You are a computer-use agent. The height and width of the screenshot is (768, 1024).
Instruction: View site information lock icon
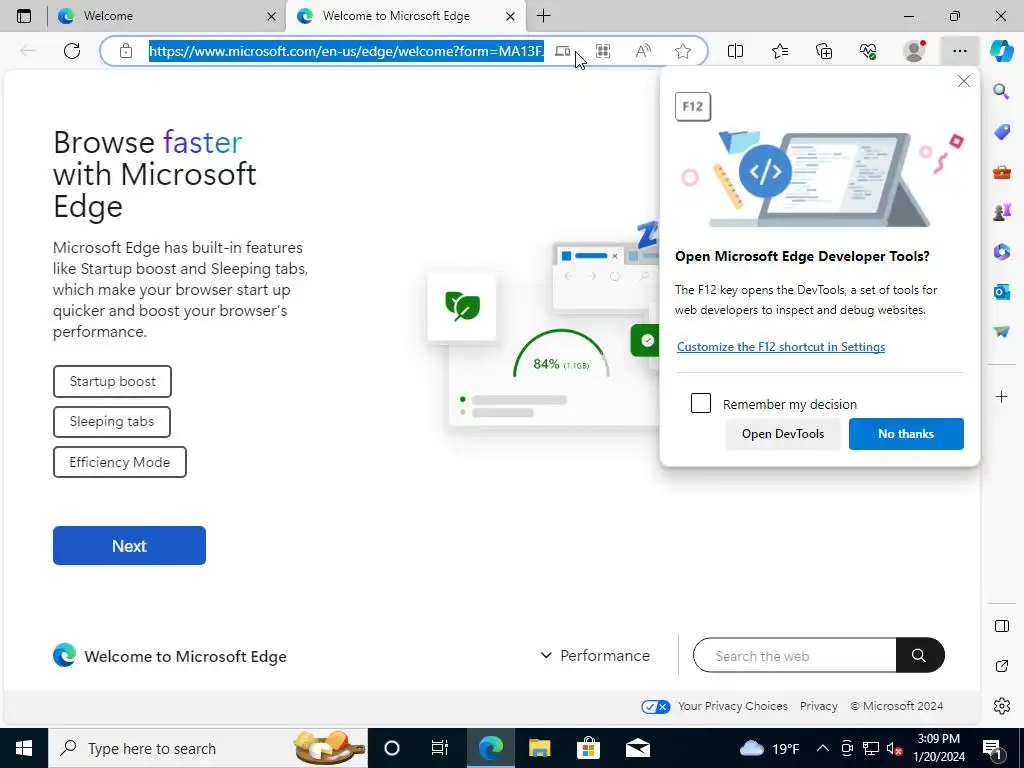tap(126, 51)
